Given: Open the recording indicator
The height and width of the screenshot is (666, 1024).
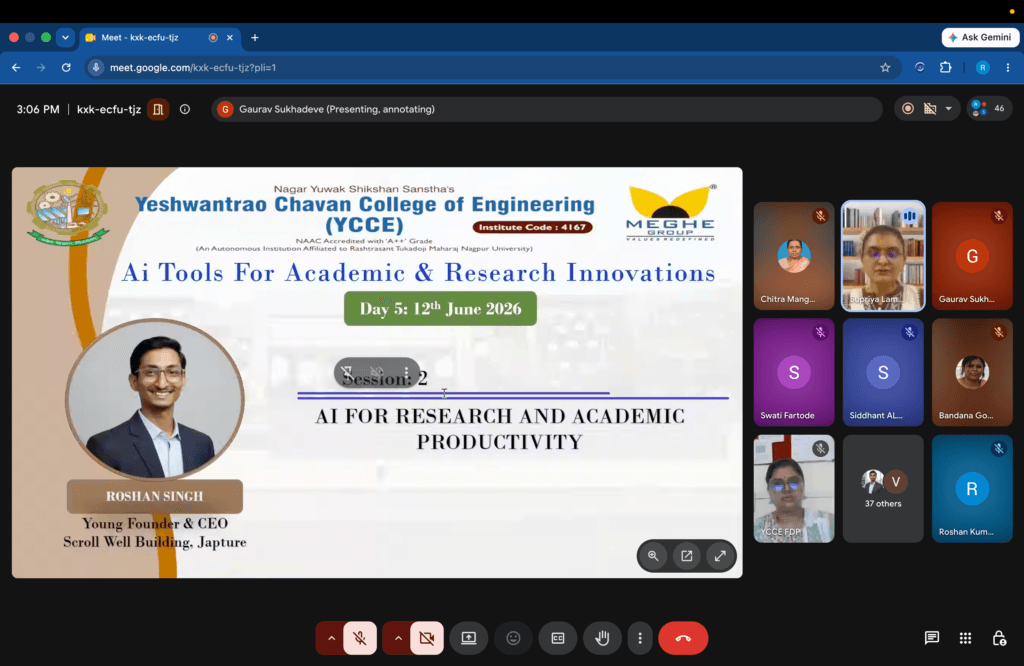Looking at the screenshot, I should pyautogui.click(x=908, y=108).
